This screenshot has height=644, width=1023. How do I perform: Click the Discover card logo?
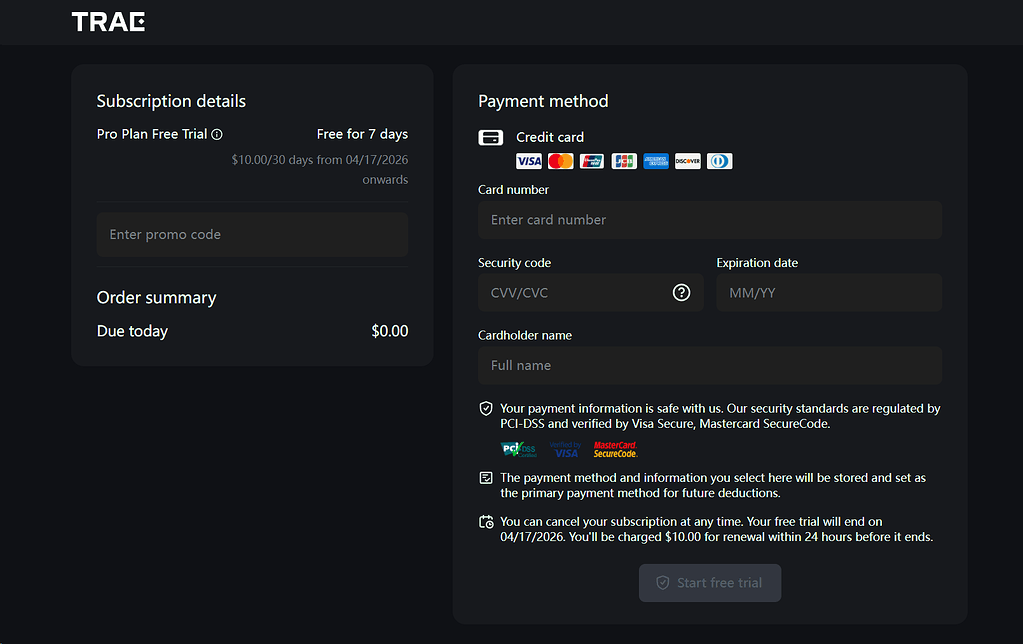point(688,161)
